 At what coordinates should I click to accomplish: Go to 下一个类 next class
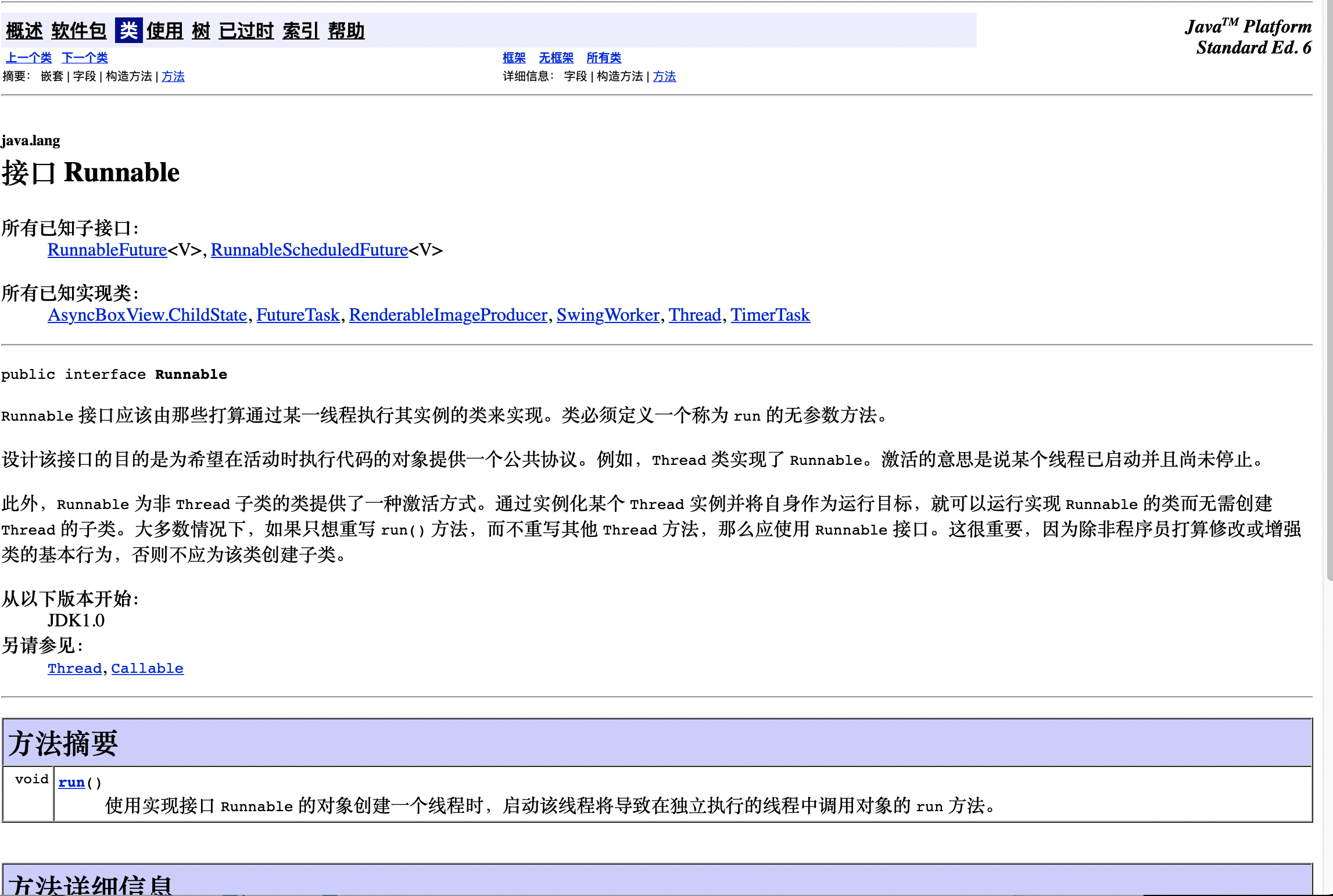coord(85,58)
